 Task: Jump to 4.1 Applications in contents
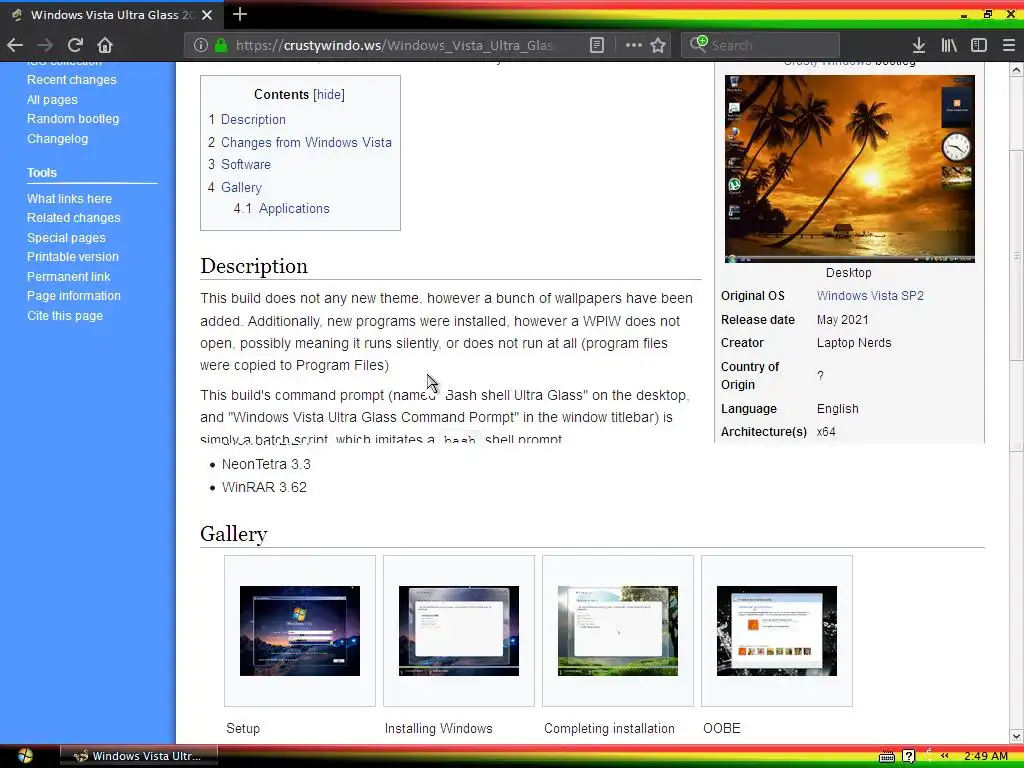(281, 208)
